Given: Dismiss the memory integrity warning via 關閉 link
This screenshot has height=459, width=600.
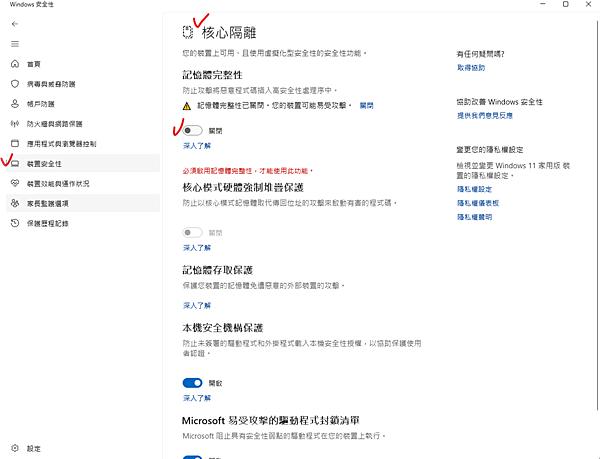Looking at the screenshot, I should click(x=366, y=106).
